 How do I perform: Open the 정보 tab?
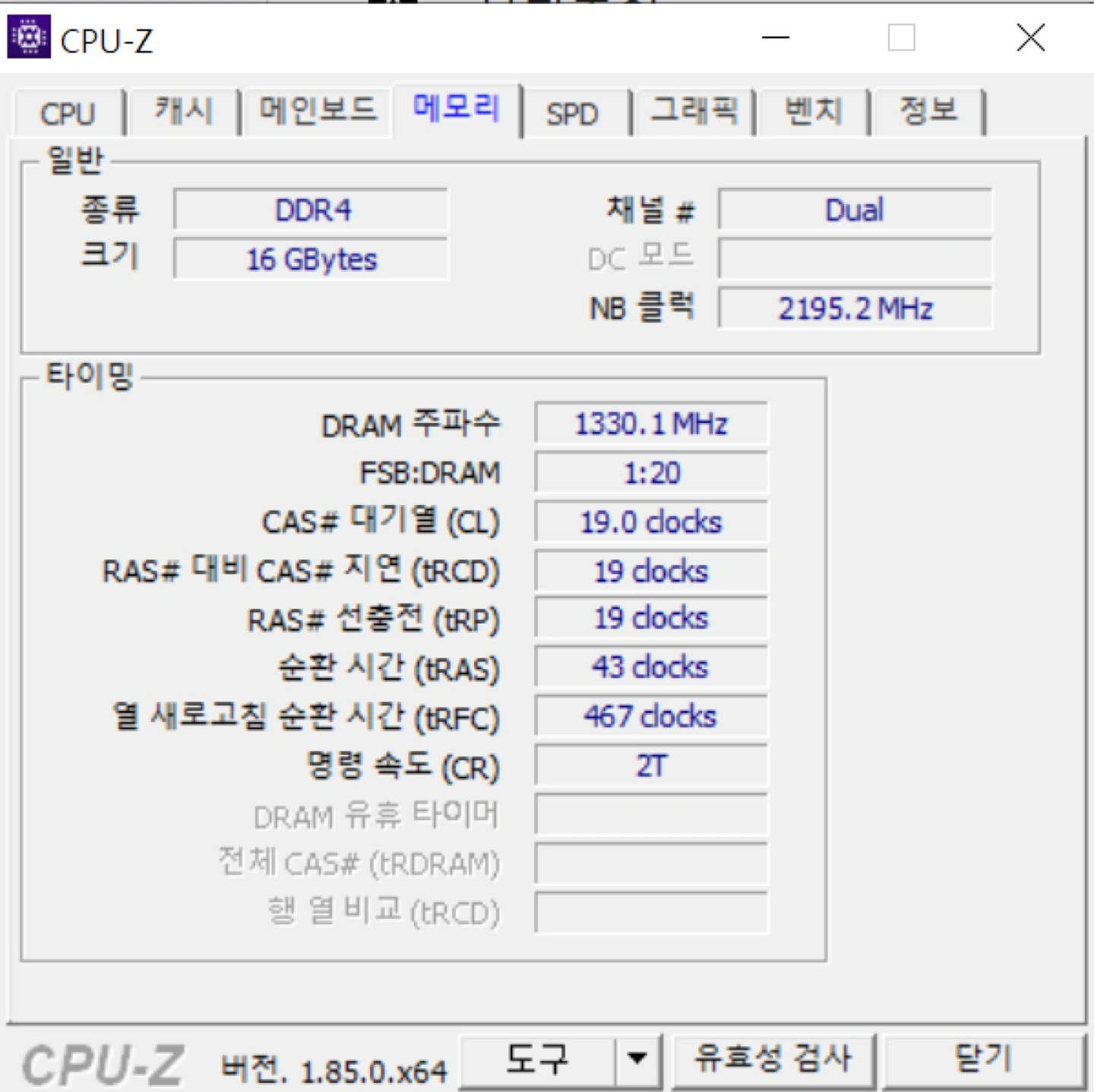[x=928, y=112]
